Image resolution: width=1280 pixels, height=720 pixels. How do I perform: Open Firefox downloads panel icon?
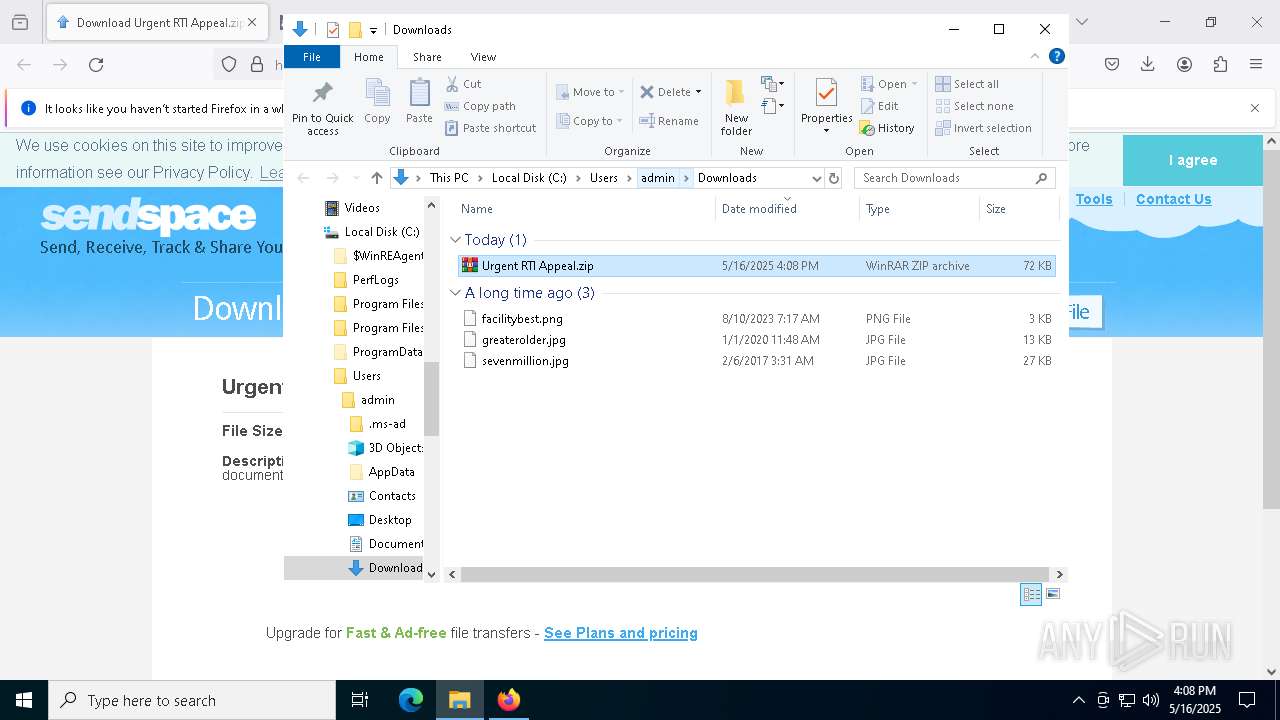(x=1148, y=65)
